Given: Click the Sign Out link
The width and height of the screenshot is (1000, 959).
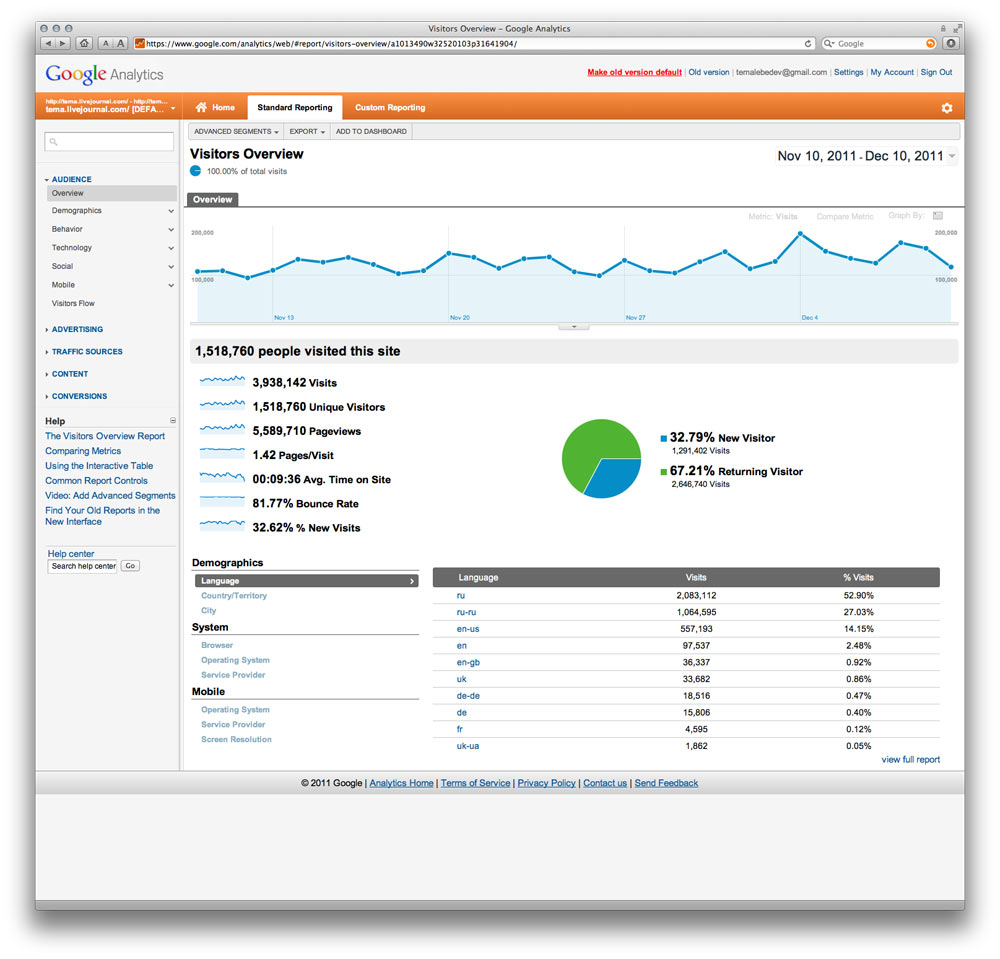Looking at the screenshot, I should (x=936, y=72).
